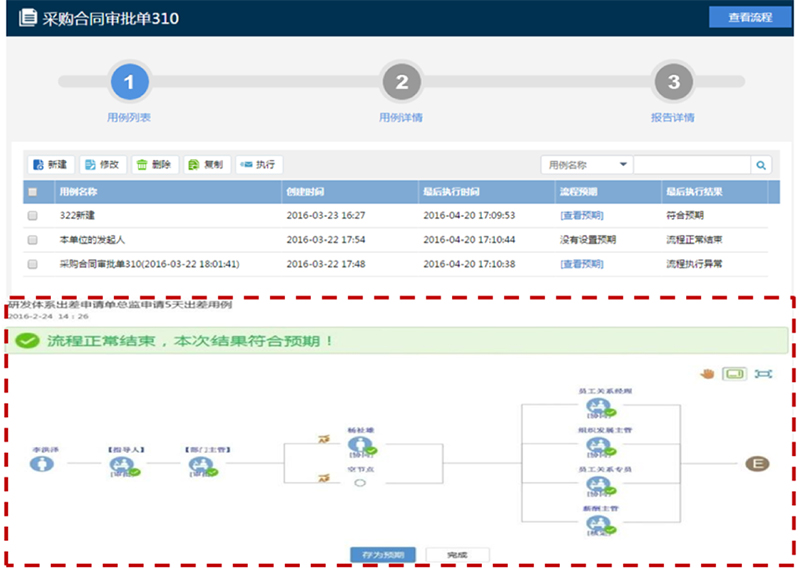Check the box for 322新建 row
800x572 pixels.
tap(33, 215)
